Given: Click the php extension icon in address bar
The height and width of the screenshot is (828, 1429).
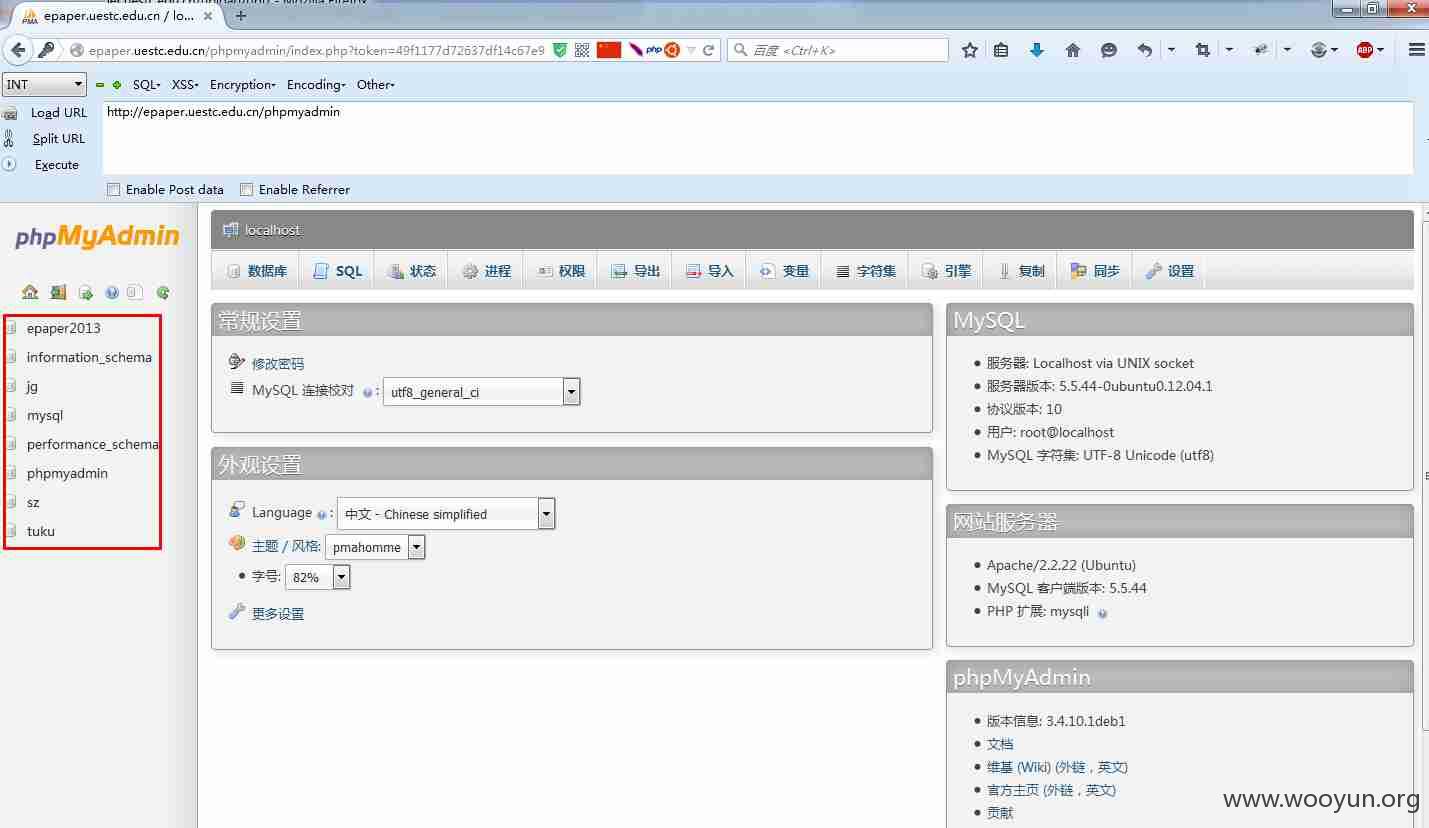Looking at the screenshot, I should pos(654,50).
